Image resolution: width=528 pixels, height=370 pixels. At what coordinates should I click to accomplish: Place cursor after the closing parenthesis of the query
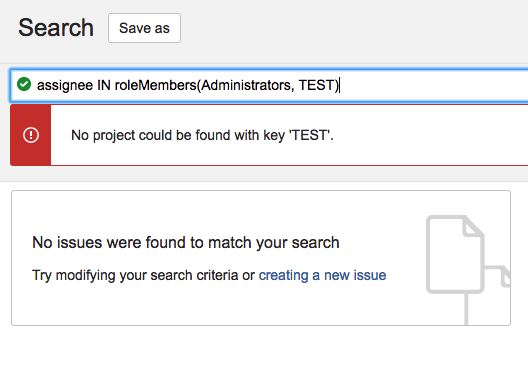[x=339, y=85]
